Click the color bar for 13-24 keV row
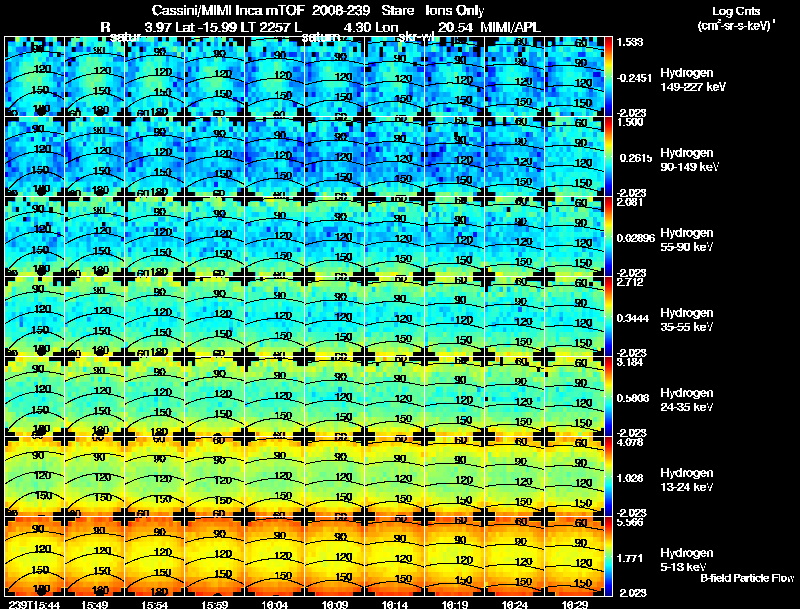Viewport: 800px width, 609px height. [x=608, y=477]
